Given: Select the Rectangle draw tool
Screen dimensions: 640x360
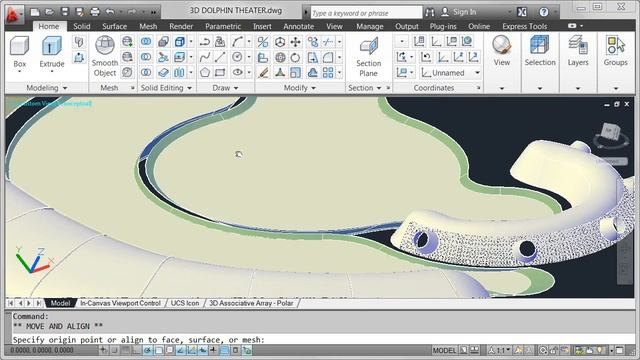Looking at the screenshot, I should [x=220, y=73].
